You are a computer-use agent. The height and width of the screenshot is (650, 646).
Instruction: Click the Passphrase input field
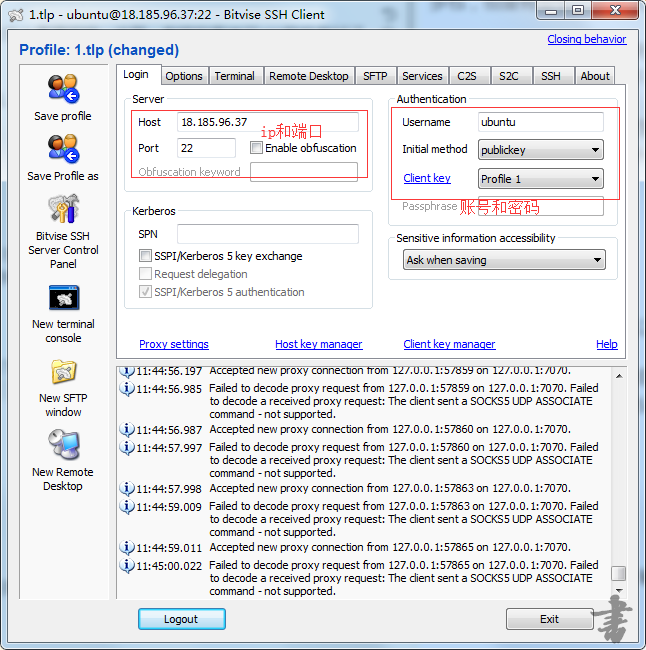(540, 206)
